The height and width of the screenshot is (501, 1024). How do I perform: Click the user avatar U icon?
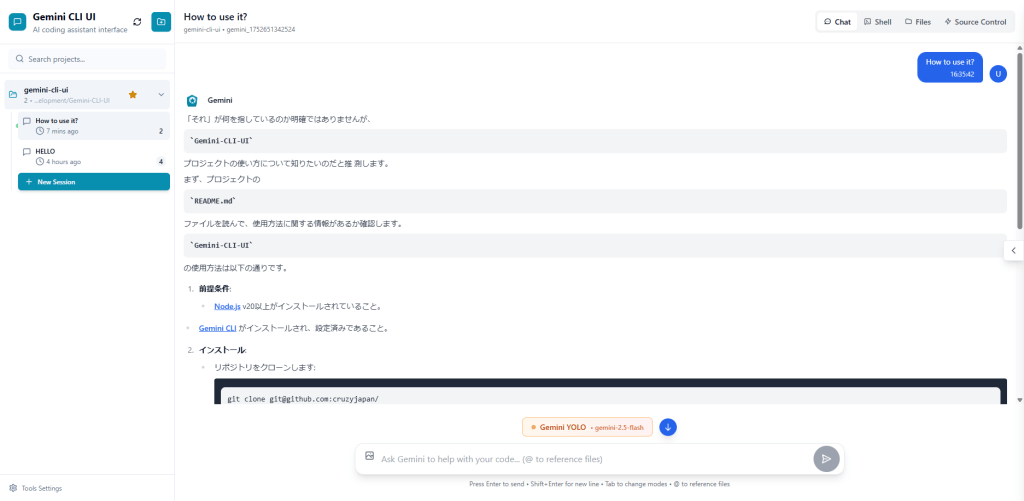coord(998,74)
